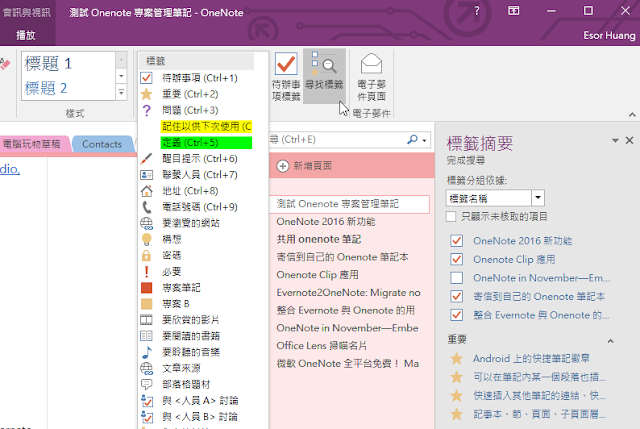640x429 pixels.
Task: Open the Android 上的快捷筆記徽章 tagged note
Action: coord(531,358)
